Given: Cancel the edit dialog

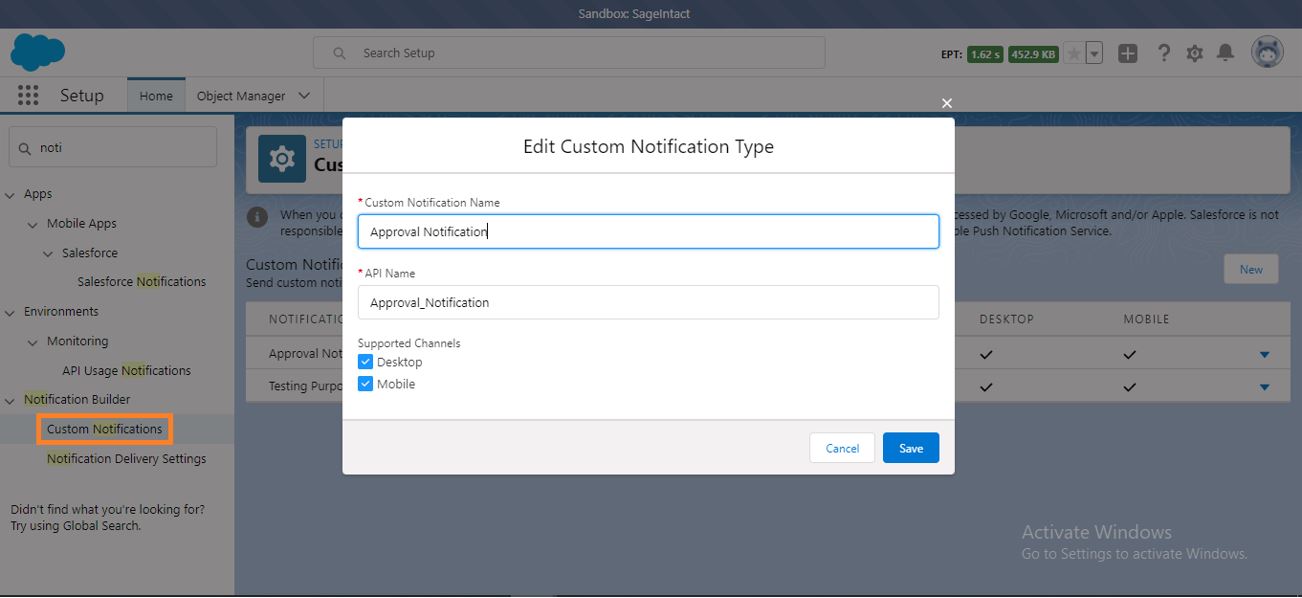Looking at the screenshot, I should (842, 448).
